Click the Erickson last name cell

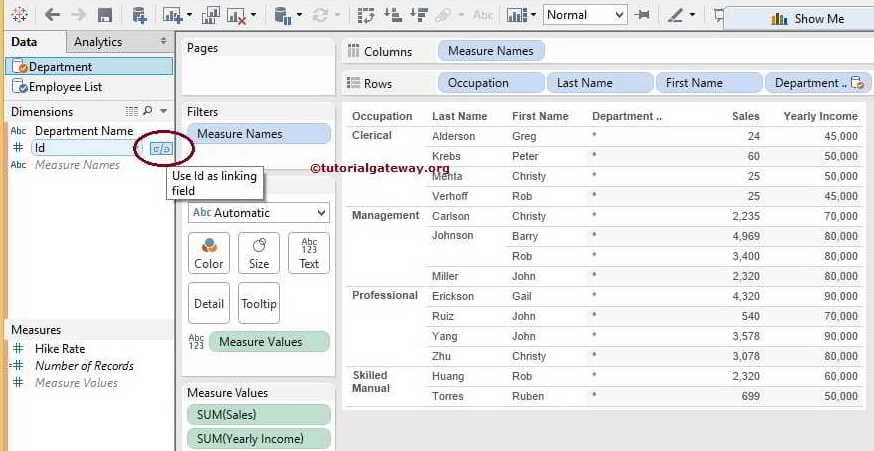pyautogui.click(x=453, y=297)
